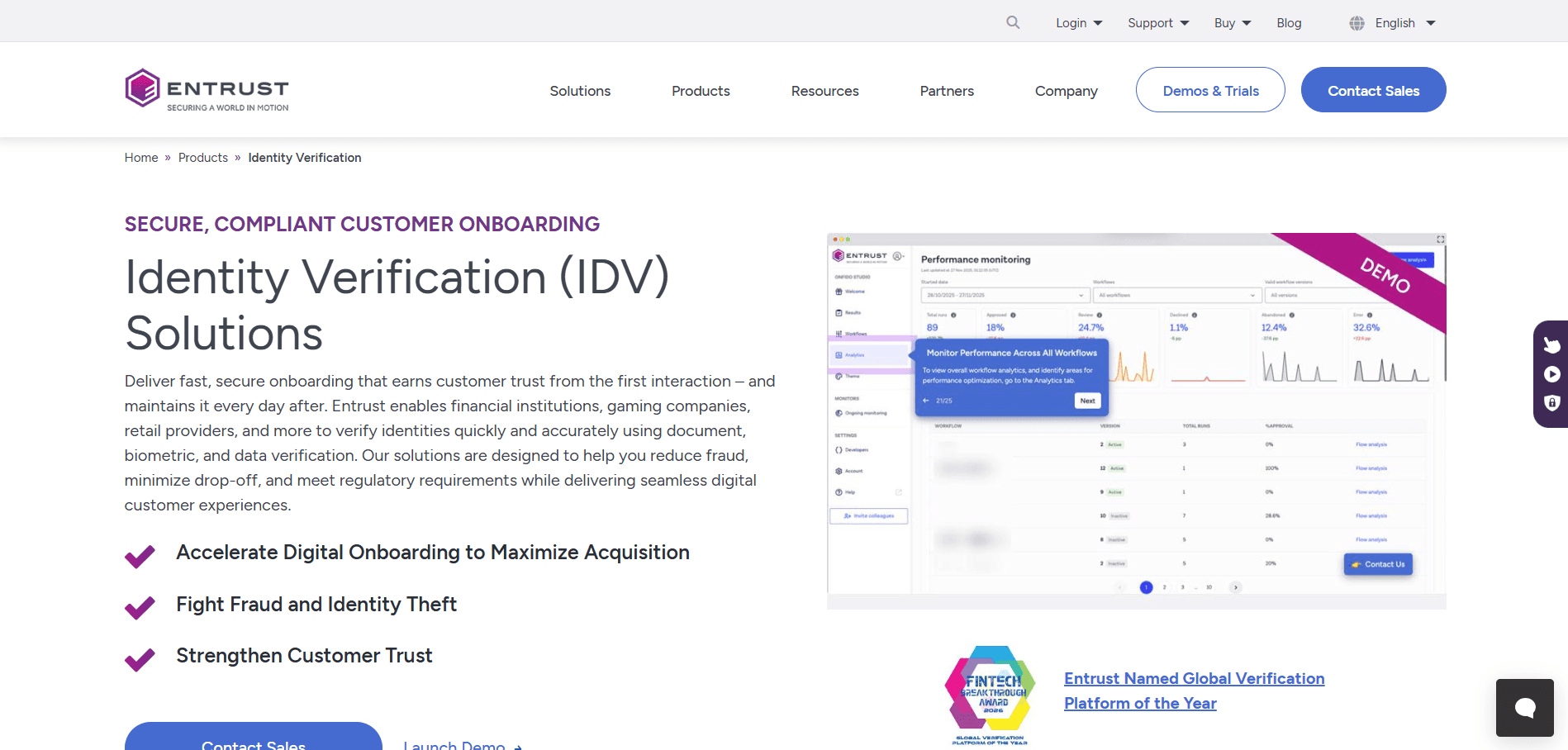Open the English language selector
This screenshot has width=1568, height=750.
(1405, 23)
